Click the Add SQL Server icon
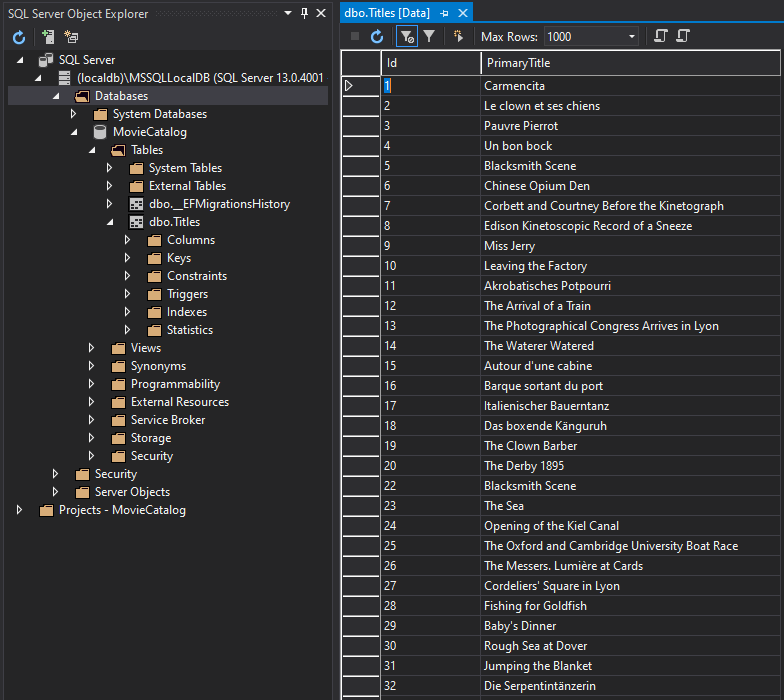Screen dimensions: 784x700 tap(48, 37)
